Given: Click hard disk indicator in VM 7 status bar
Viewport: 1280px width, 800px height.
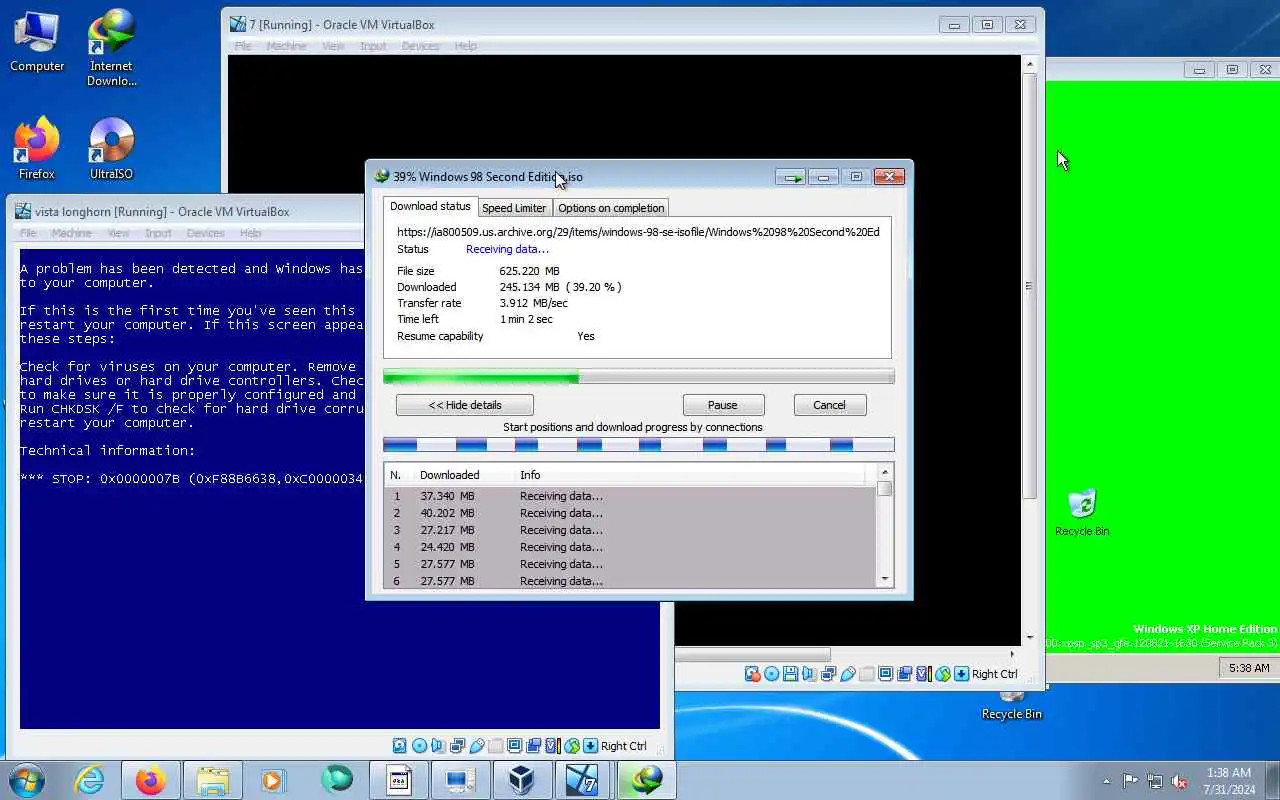Looking at the screenshot, I should click(x=753, y=674).
